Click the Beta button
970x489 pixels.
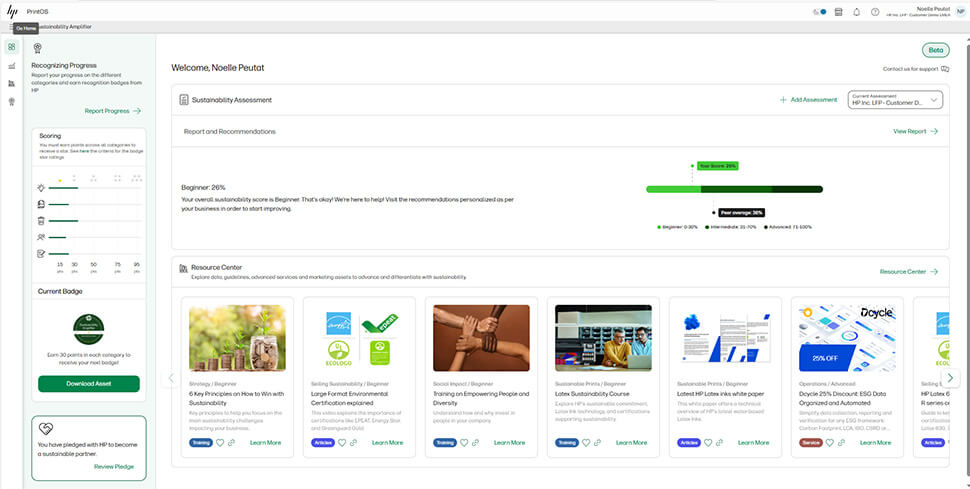click(935, 50)
